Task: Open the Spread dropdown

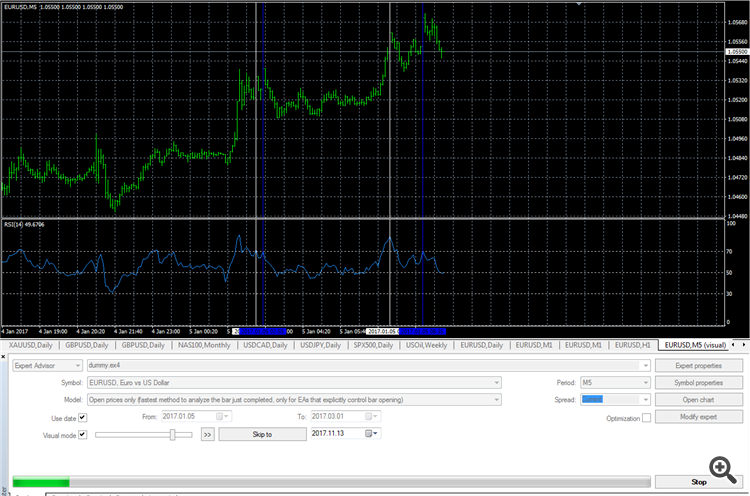Action: pos(645,399)
